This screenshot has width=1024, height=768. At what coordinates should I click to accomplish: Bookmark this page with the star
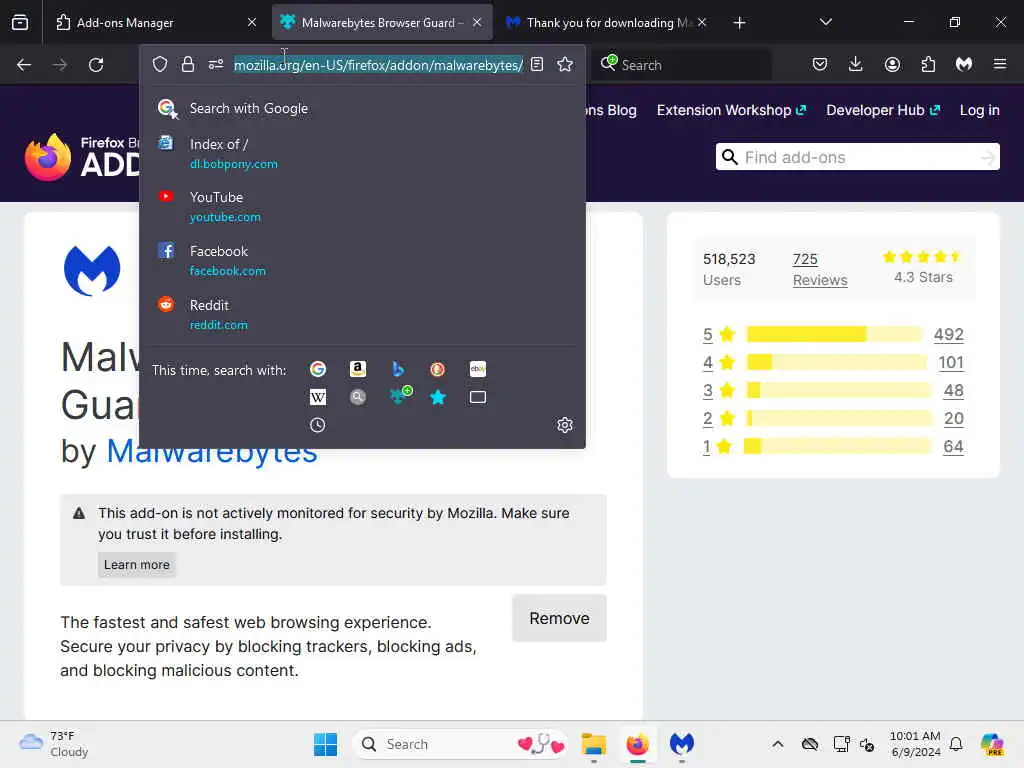(565, 64)
